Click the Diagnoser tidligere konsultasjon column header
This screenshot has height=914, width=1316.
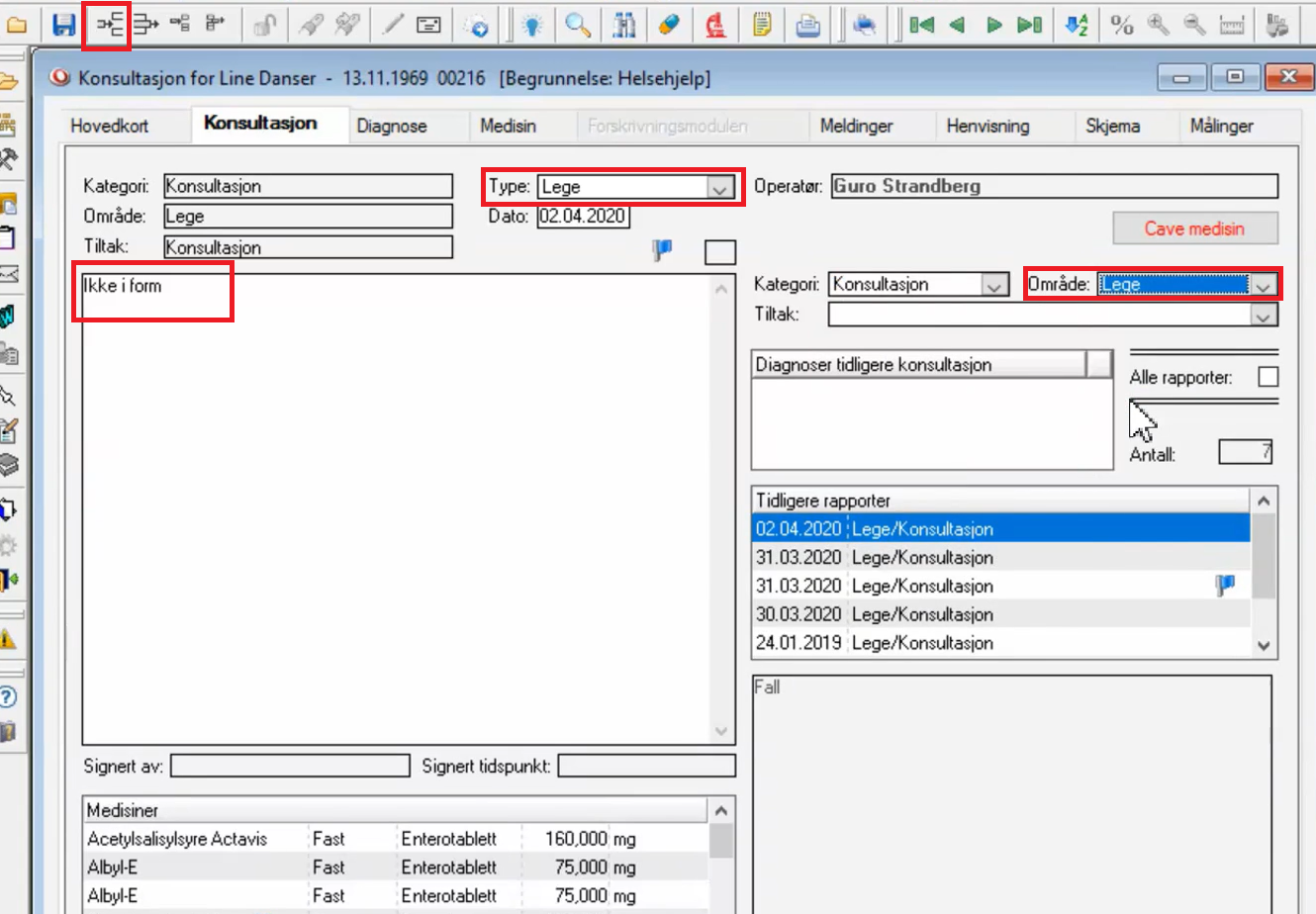[918, 364]
